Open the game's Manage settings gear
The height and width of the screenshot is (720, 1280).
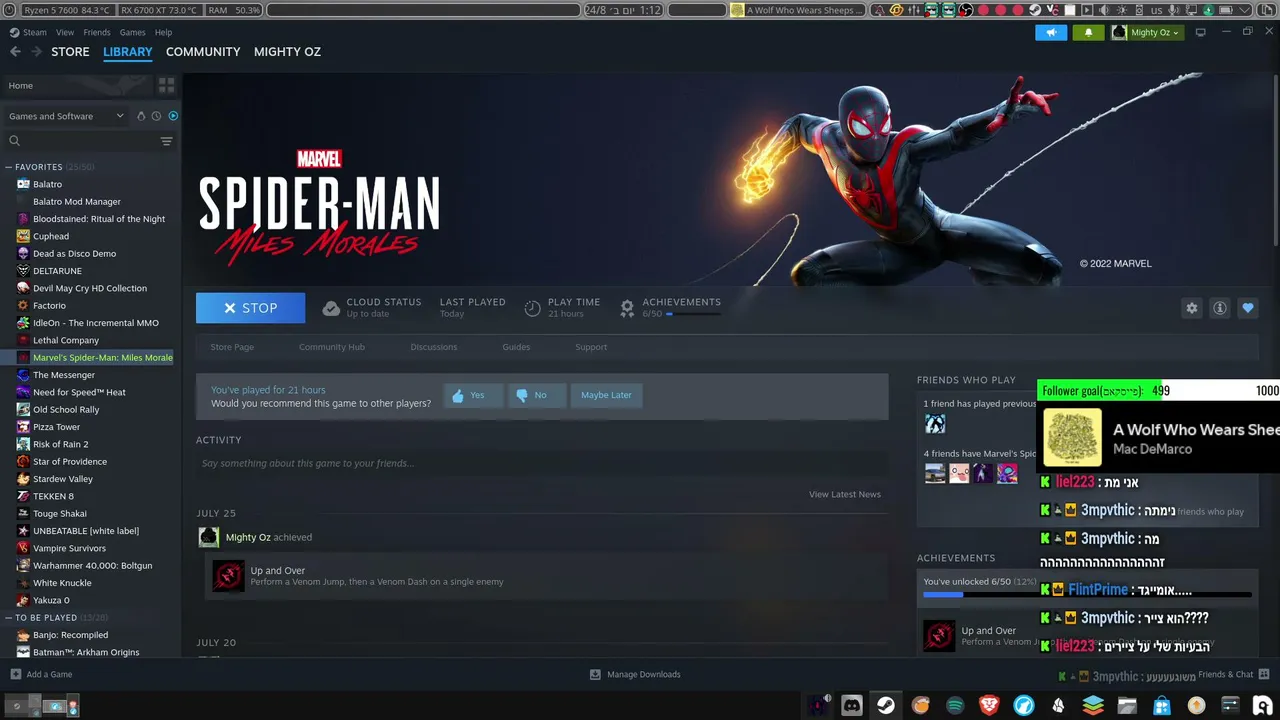[x=1192, y=308]
